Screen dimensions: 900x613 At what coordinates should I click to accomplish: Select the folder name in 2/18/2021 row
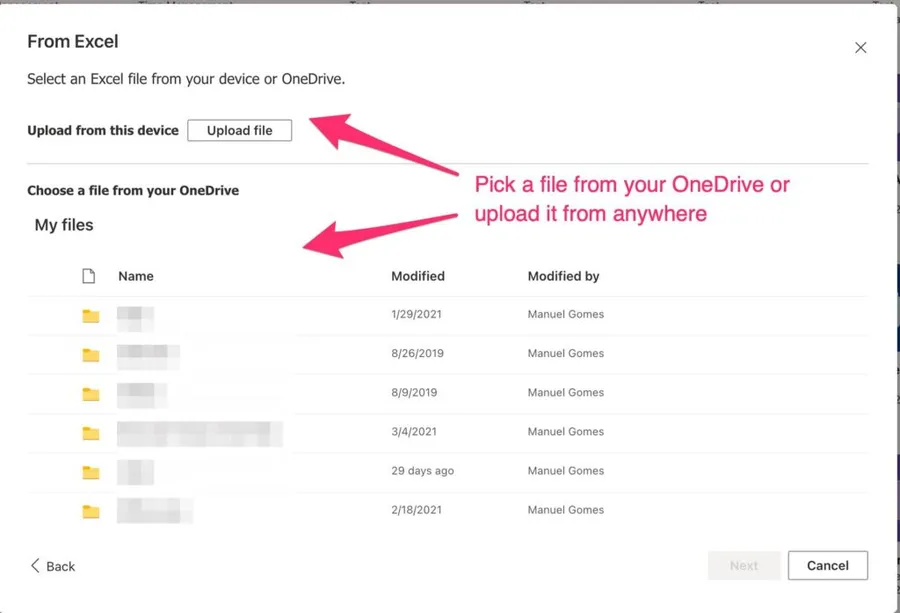[x=154, y=511]
